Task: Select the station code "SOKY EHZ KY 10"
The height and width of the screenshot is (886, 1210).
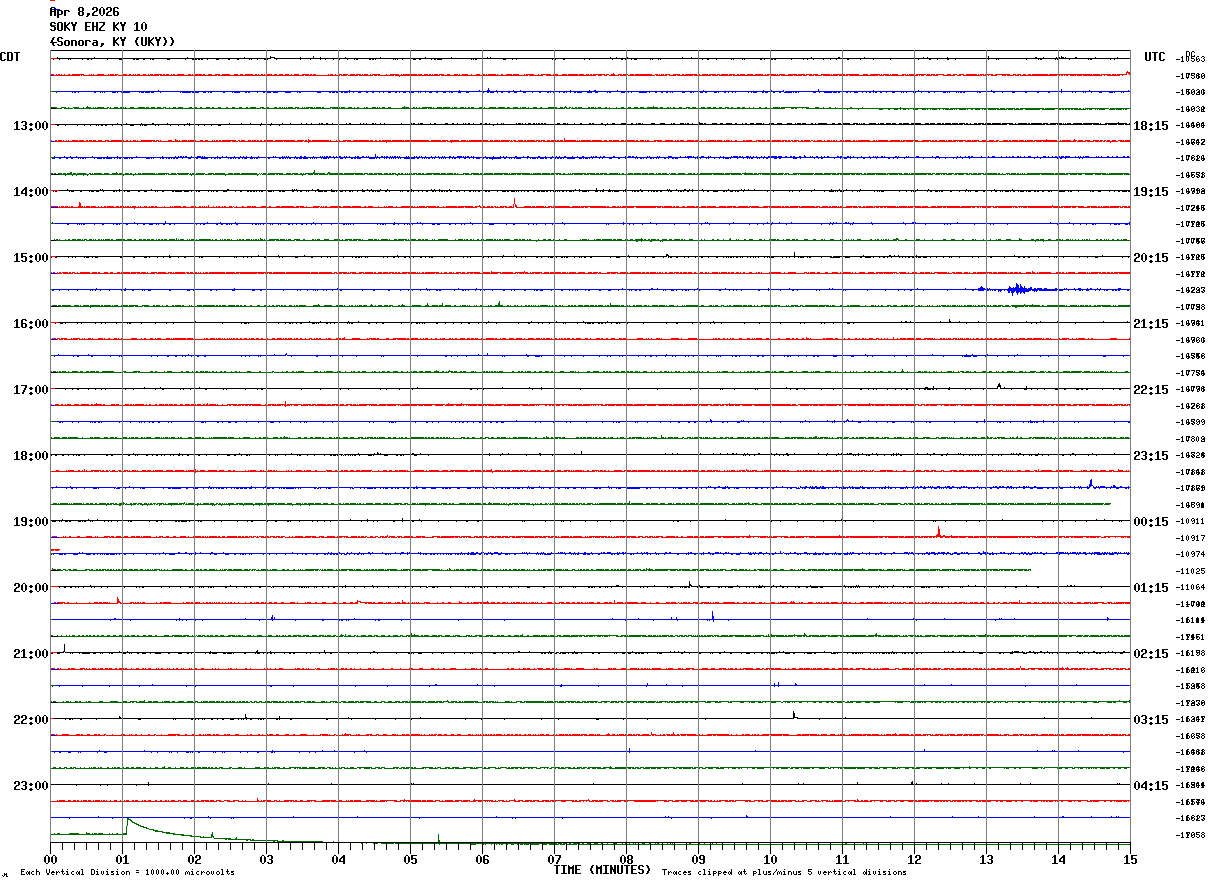Action: [98, 27]
